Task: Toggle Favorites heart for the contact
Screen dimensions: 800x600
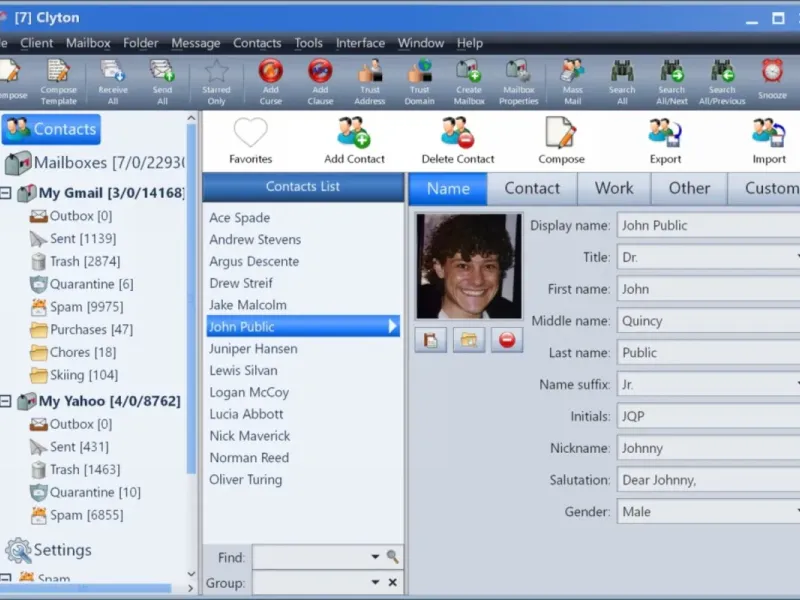Action: [x=250, y=133]
